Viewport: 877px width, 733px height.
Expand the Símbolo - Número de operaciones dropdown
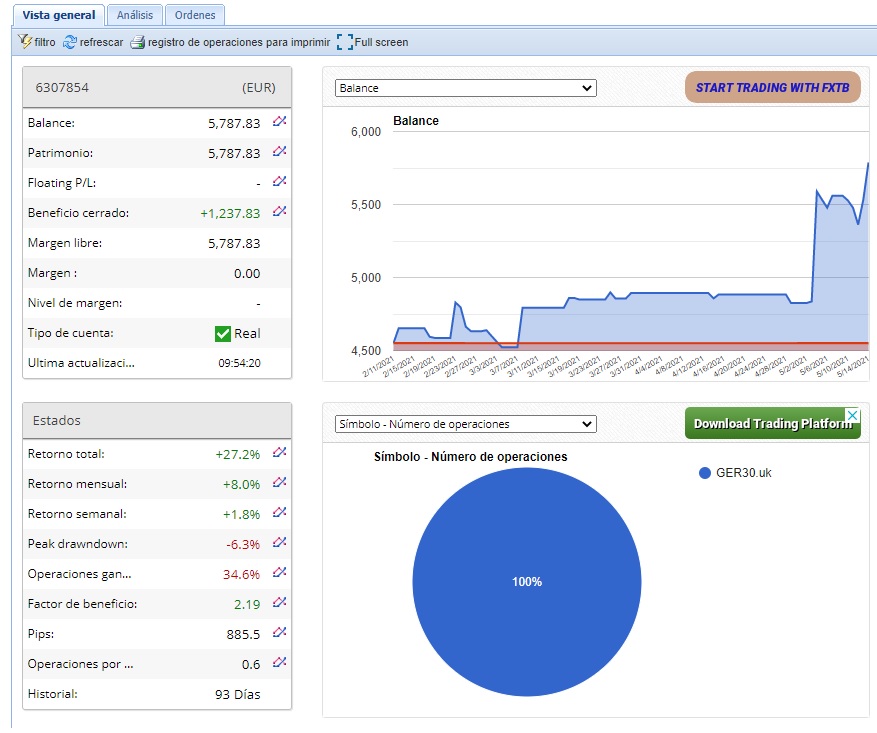[465, 424]
